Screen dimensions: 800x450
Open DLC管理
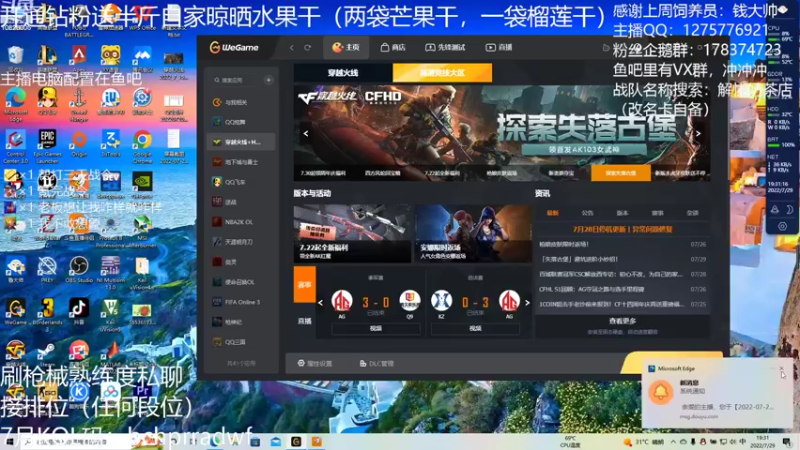[x=377, y=364]
